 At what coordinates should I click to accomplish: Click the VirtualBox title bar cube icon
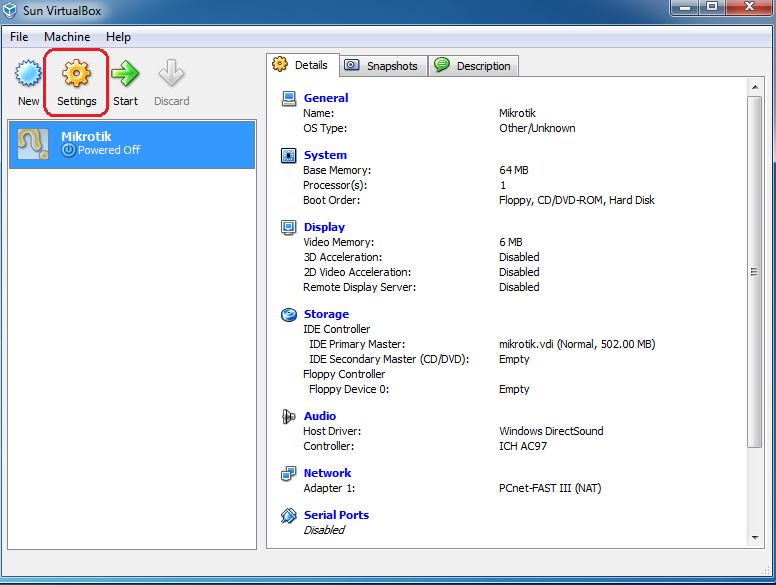click(10, 10)
